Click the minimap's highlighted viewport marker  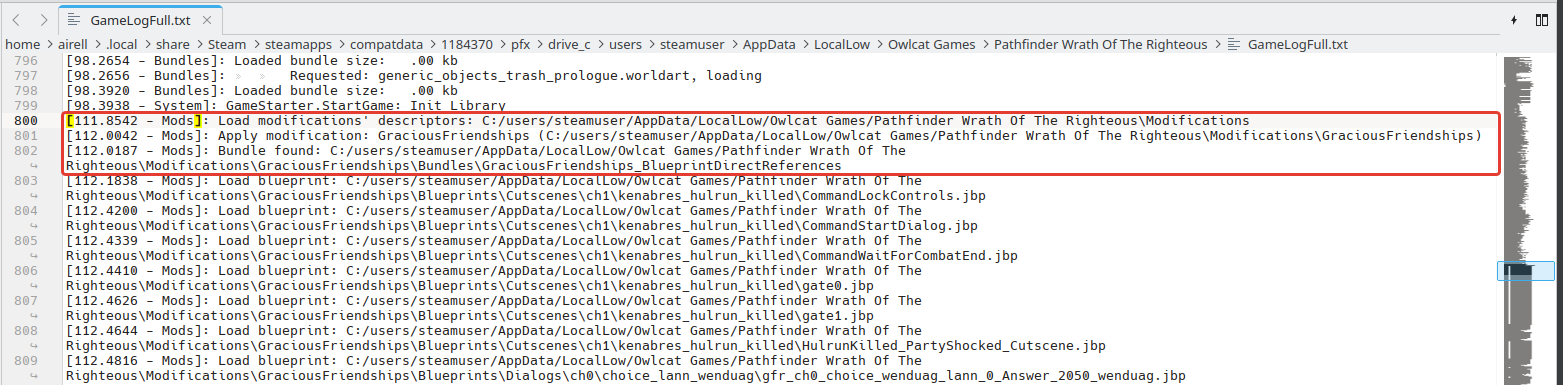click(x=1525, y=270)
